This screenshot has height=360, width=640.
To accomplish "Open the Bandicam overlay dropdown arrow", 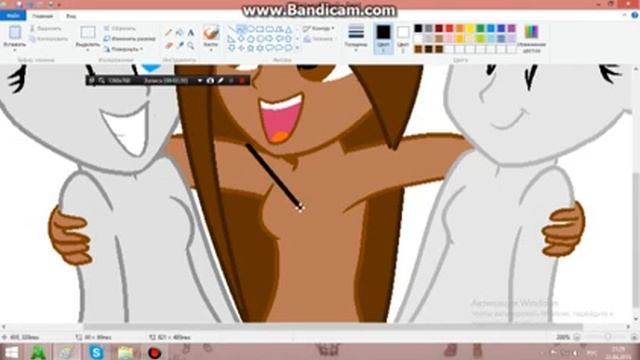I will pyautogui.click(x=200, y=81).
